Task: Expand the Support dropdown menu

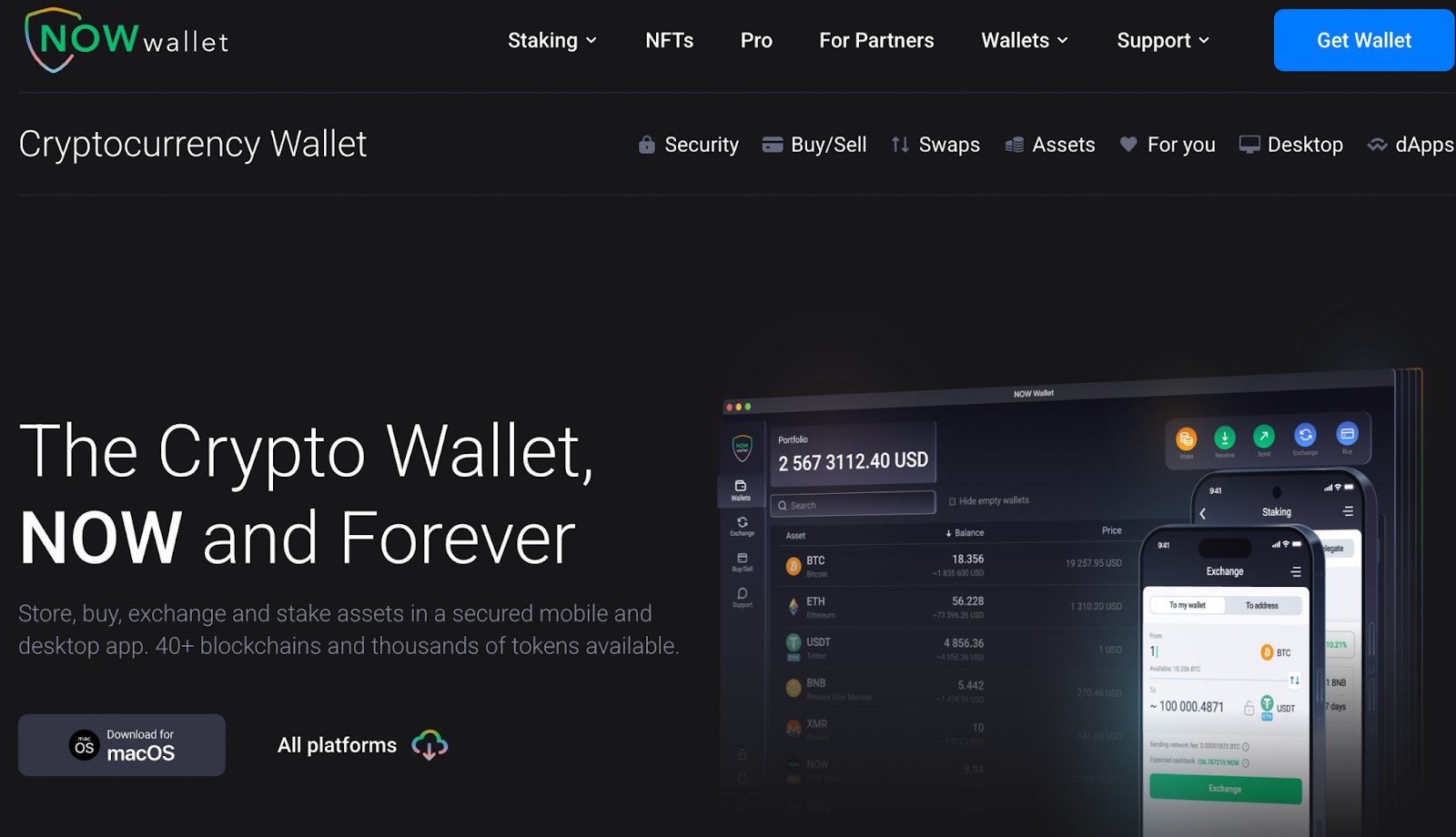Action: 1163,41
